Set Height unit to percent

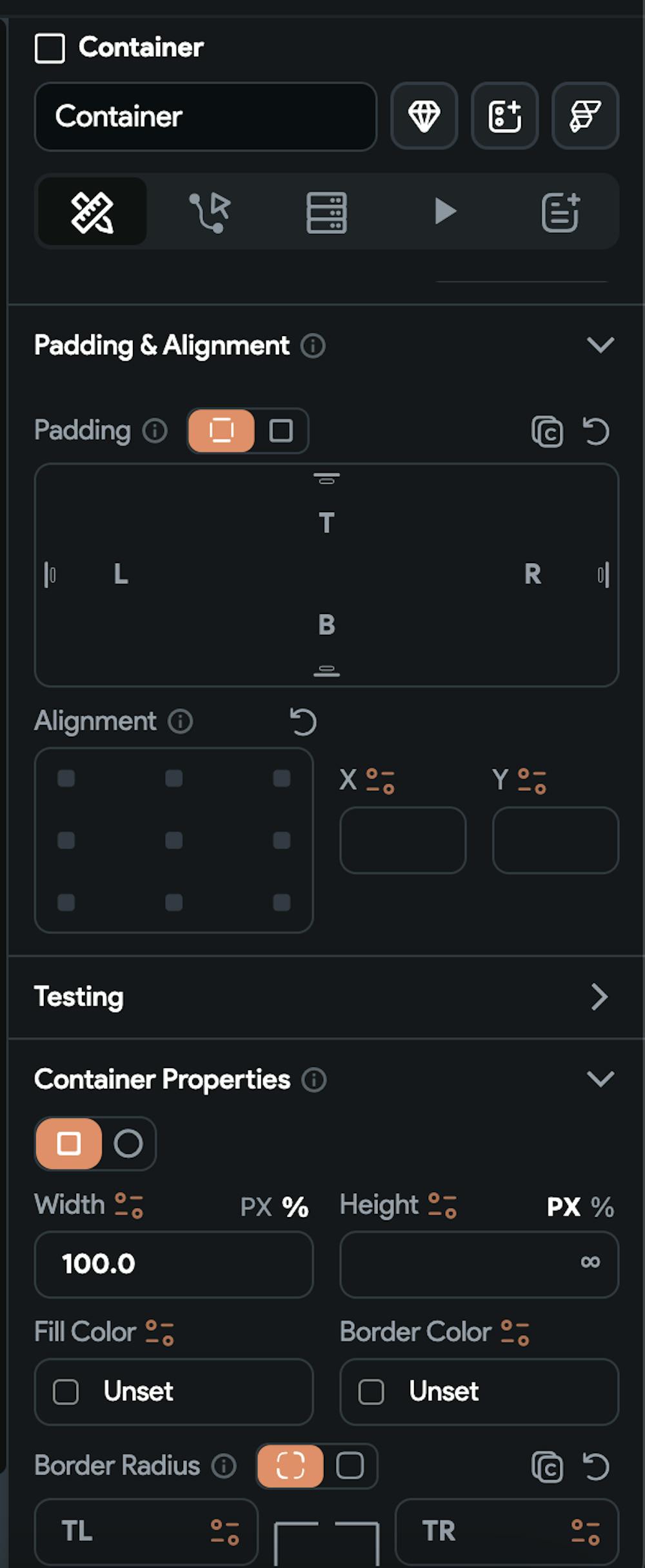pos(602,1207)
